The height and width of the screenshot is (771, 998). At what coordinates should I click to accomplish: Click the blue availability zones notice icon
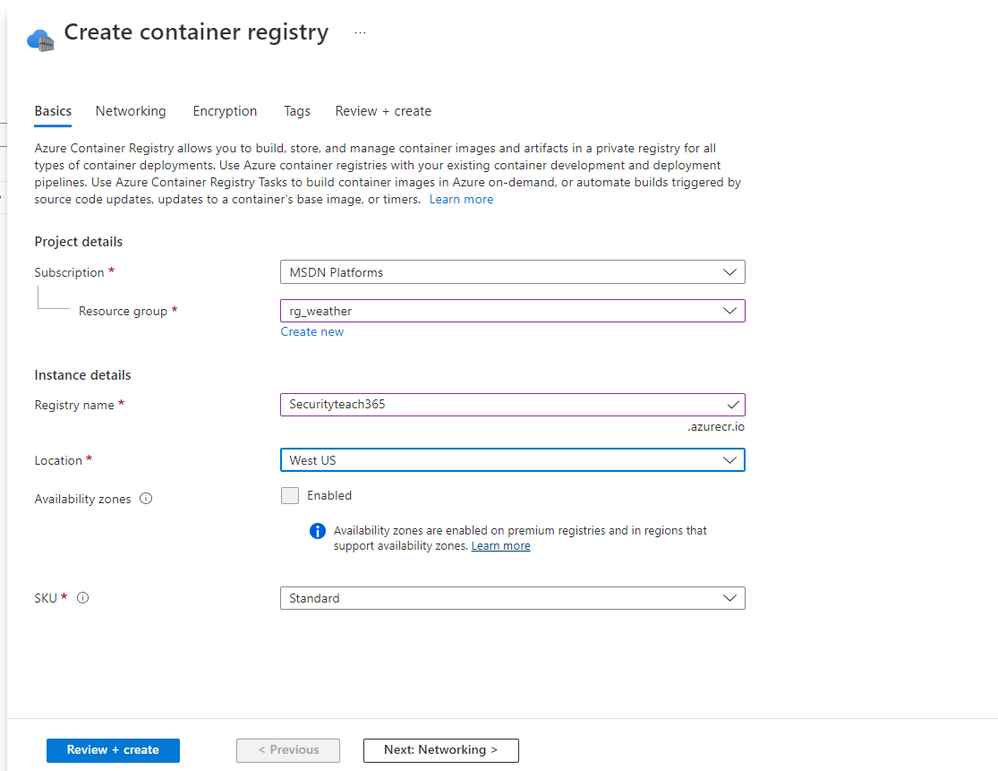pos(317,531)
